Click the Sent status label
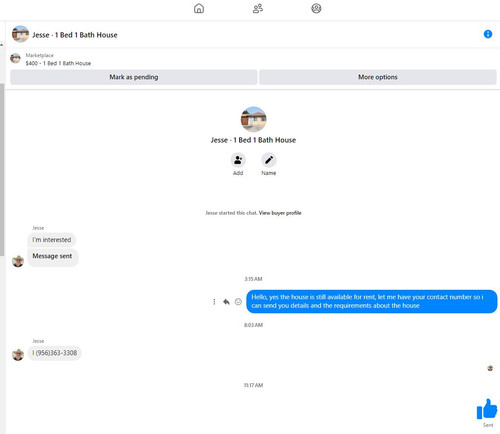 click(488, 425)
